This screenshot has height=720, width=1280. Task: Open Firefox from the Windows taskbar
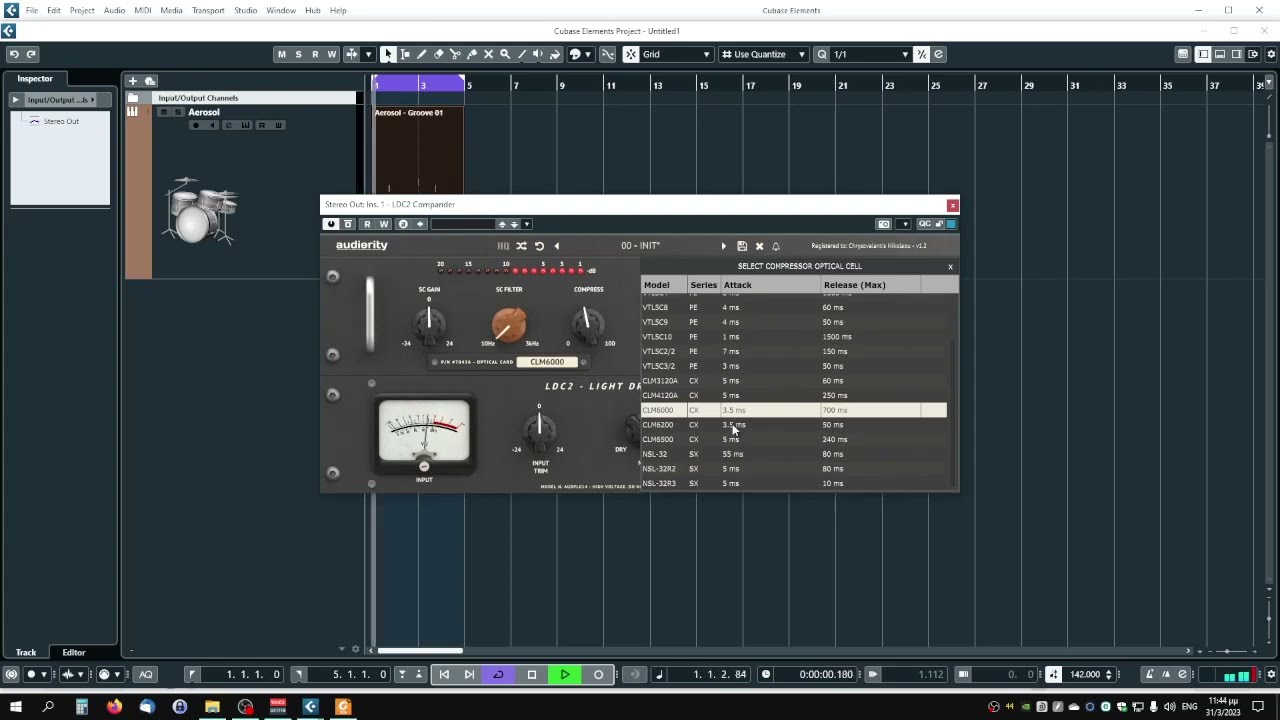coord(114,707)
